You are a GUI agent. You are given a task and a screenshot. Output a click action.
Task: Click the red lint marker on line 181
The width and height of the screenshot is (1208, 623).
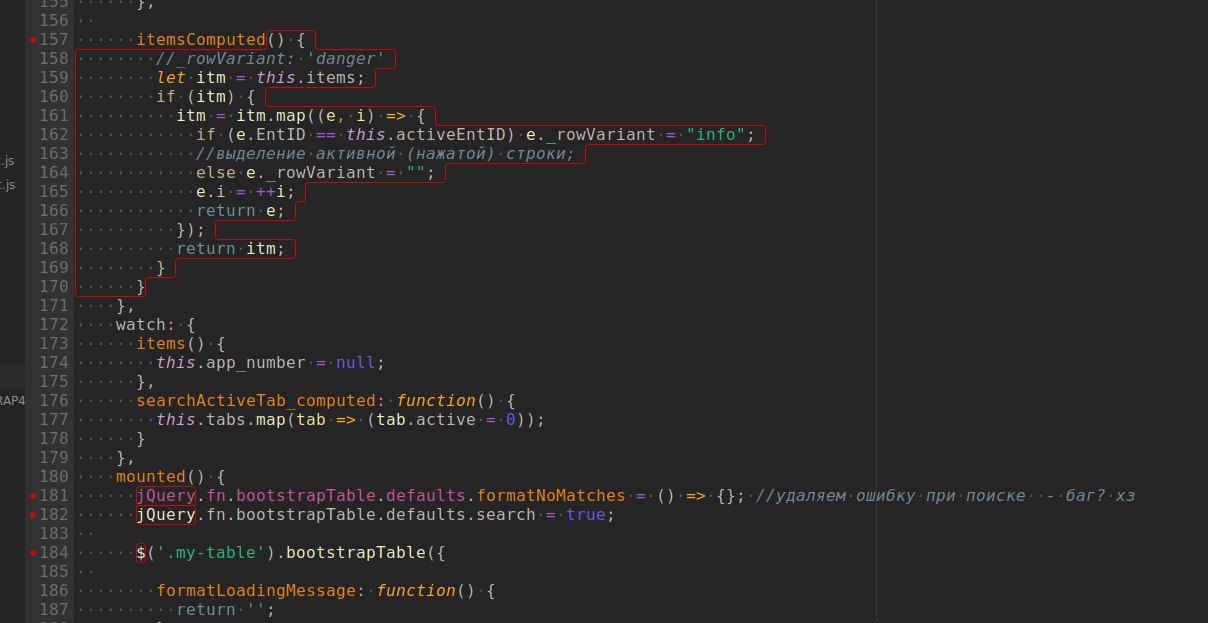tap(33, 496)
